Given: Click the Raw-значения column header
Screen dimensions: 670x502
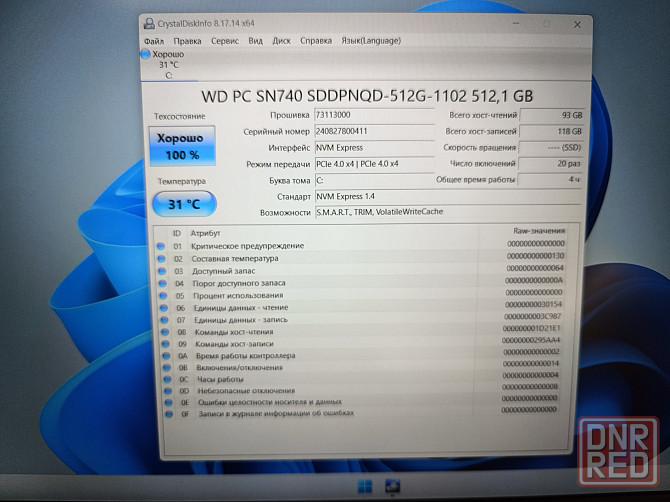Looking at the screenshot, I should (x=537, y=231).
